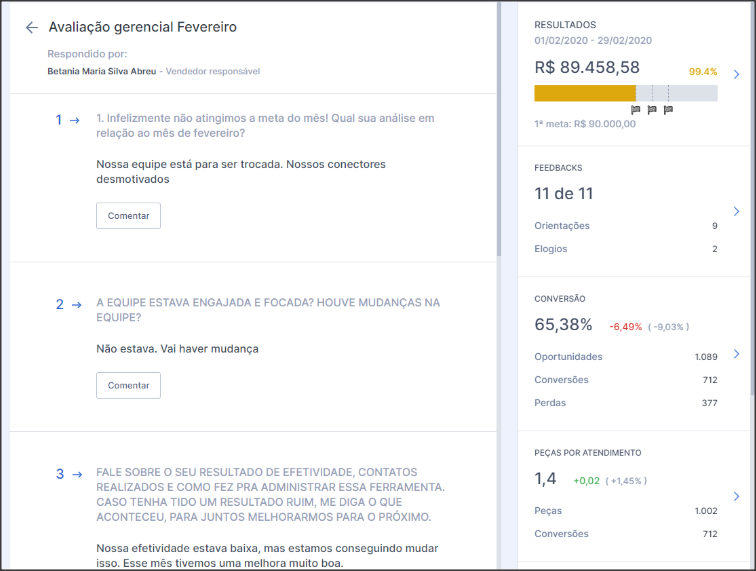Viewport: 756px width, 571px height.
Task: Expand the Resultados card chevron
Action: (736, 74)
